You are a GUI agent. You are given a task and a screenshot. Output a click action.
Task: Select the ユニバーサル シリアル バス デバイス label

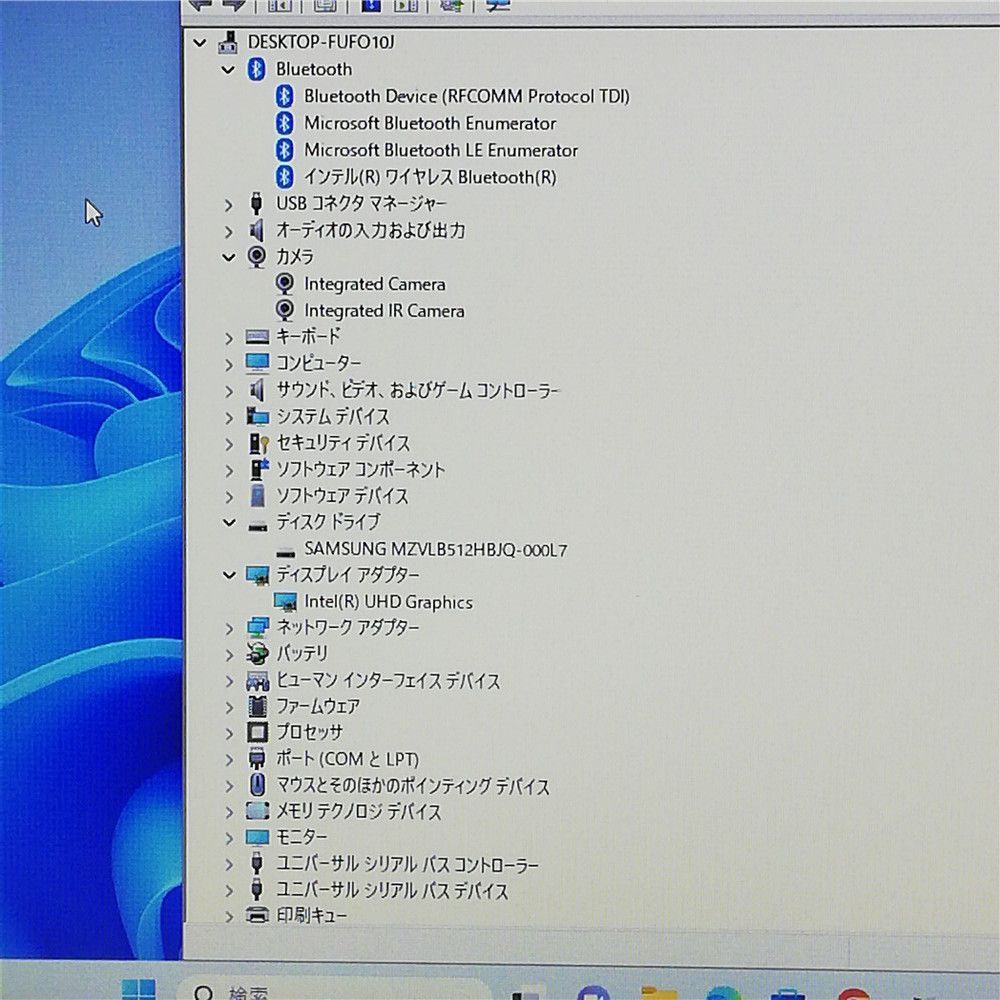point(392,890)
